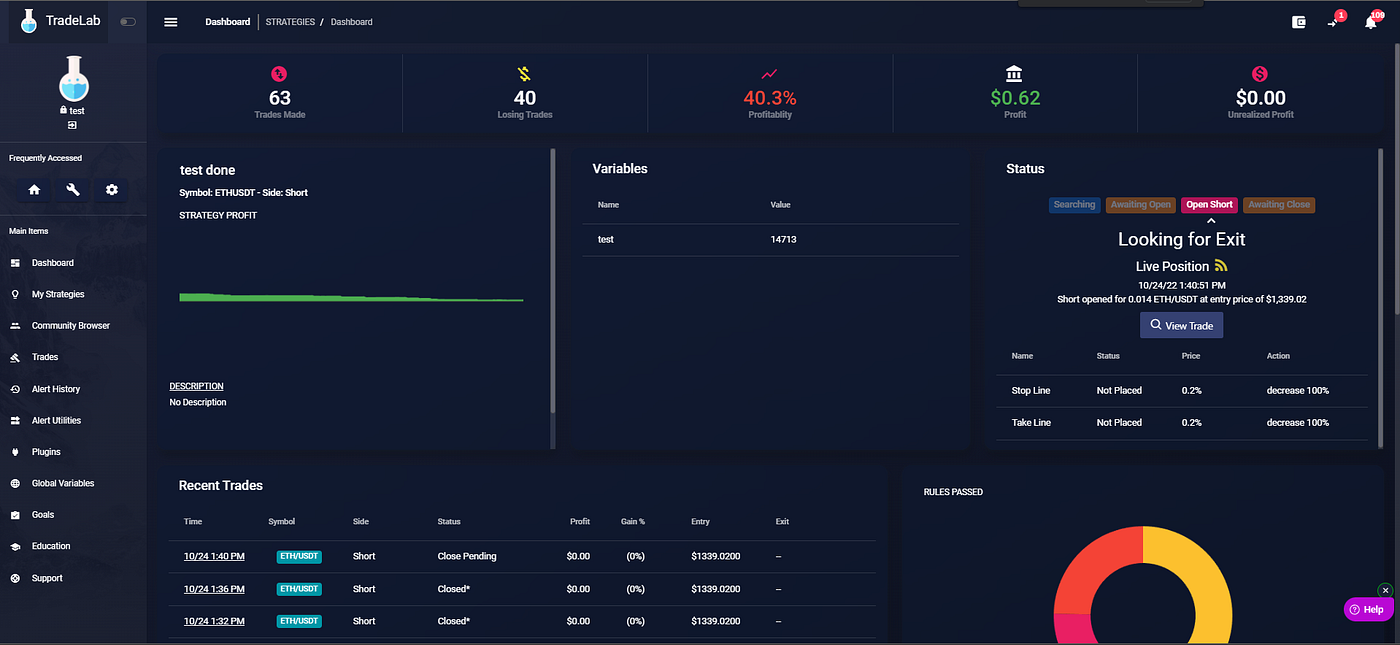Viewport: 1400px width, 645px height.
Task: Click the test variable value 14713
Action: click(783, 239)
